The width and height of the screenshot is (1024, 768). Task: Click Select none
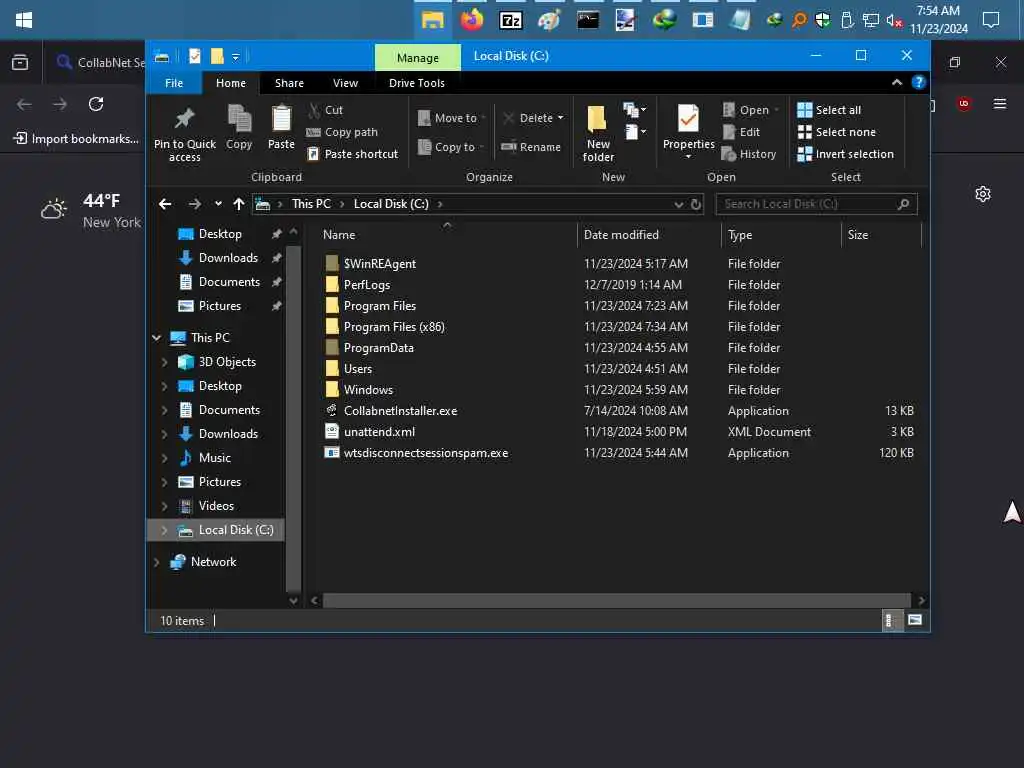point(836,132)
